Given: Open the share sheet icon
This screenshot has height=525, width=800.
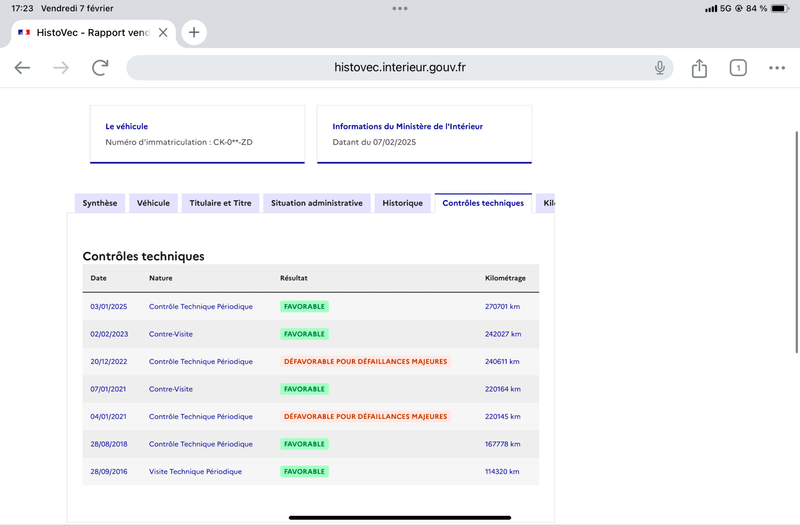Looking at the screenshot, I should coord(699,68).
